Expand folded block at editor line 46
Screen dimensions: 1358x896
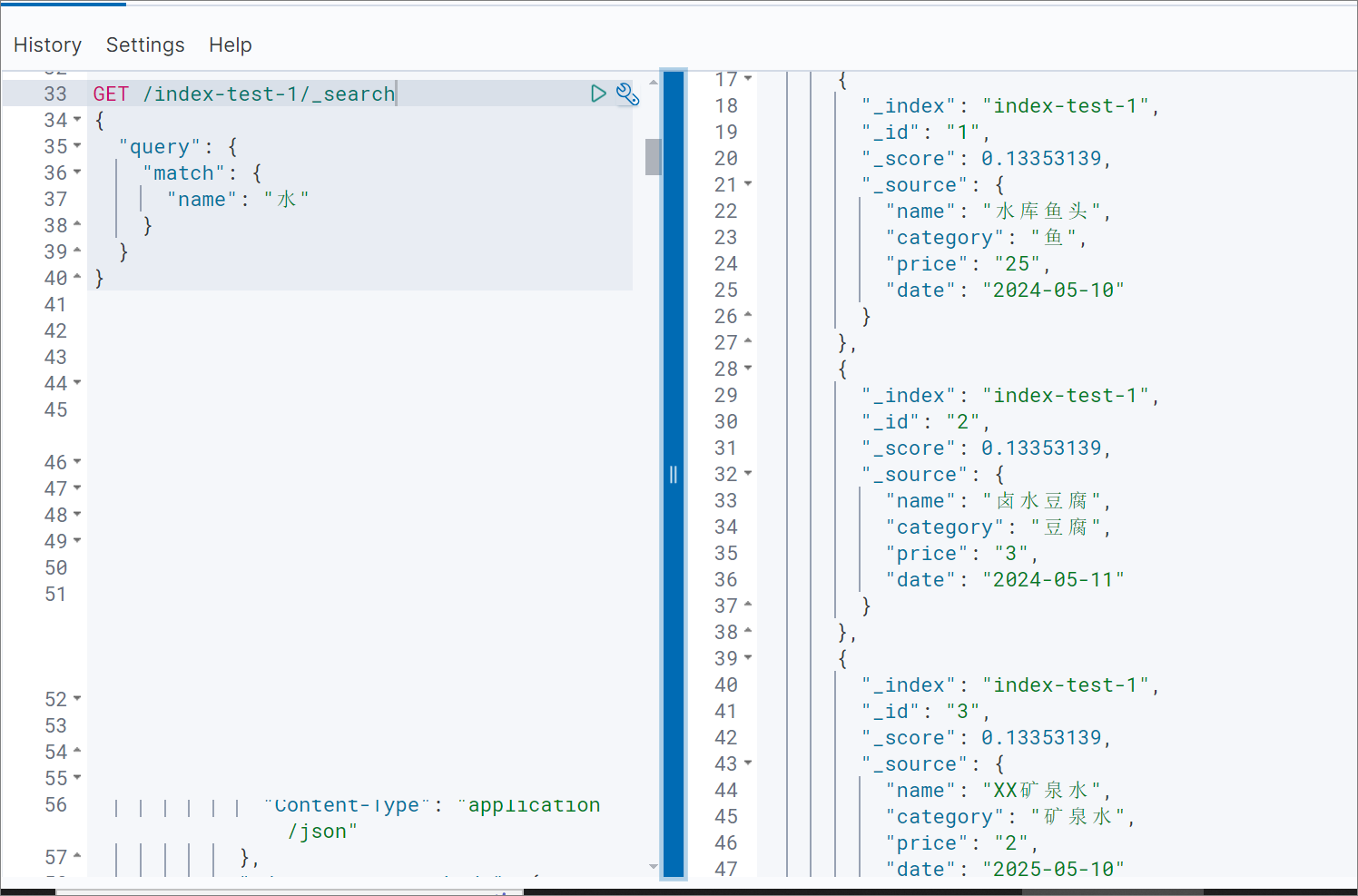77,462
